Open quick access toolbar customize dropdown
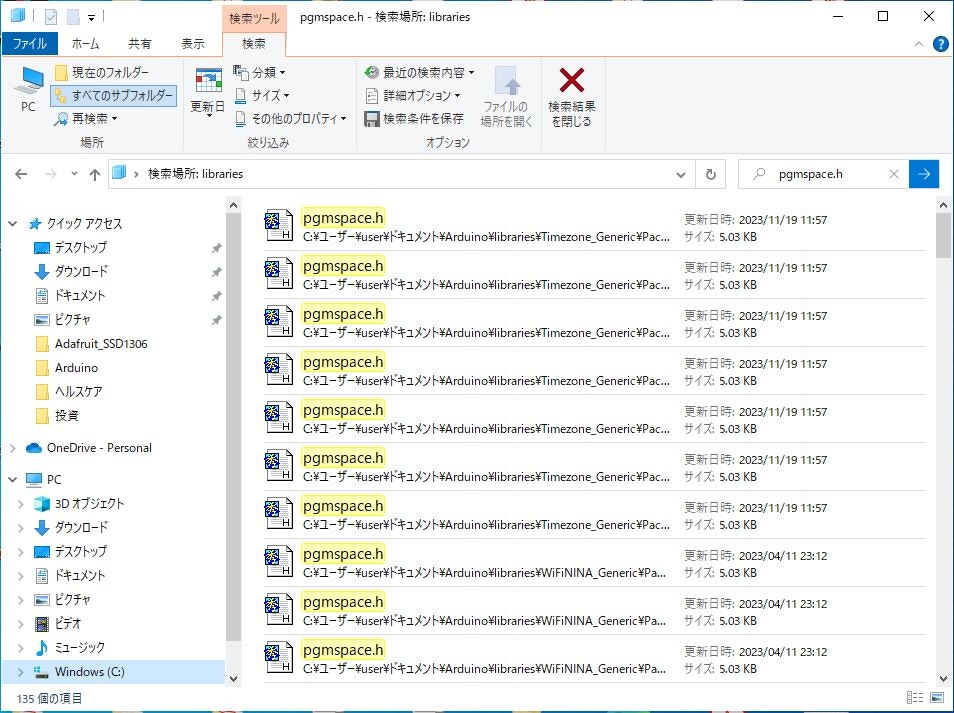The width and height of the screenshot is (954, 713). pyautogui.click(x=91, y=18)
